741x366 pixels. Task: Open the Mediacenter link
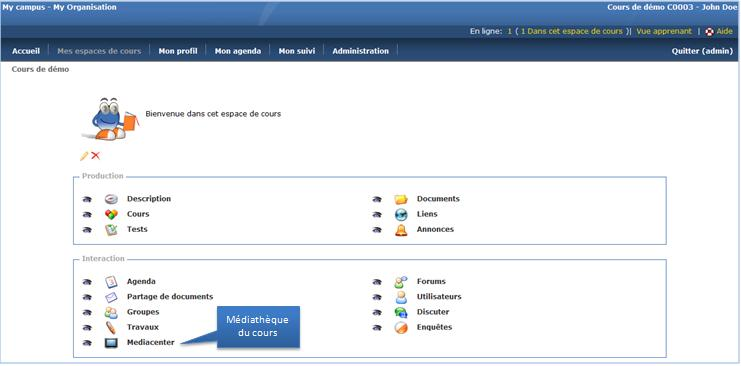150,342
